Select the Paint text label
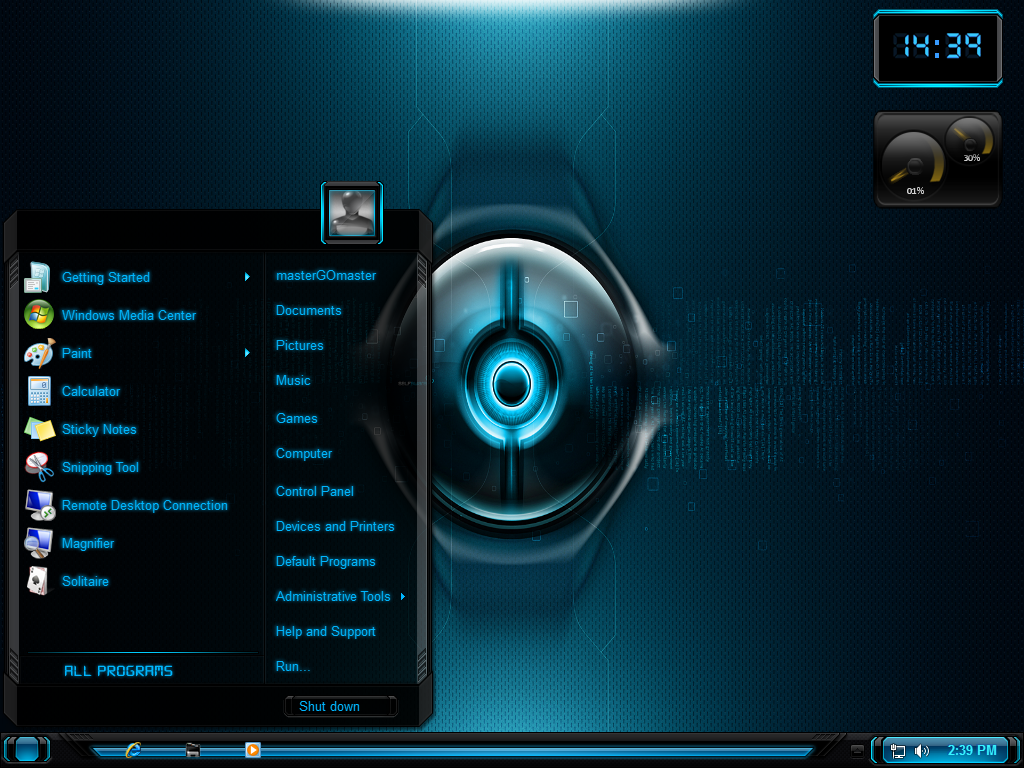Screen dimensions: 1024x768 (x=76, y=353)
